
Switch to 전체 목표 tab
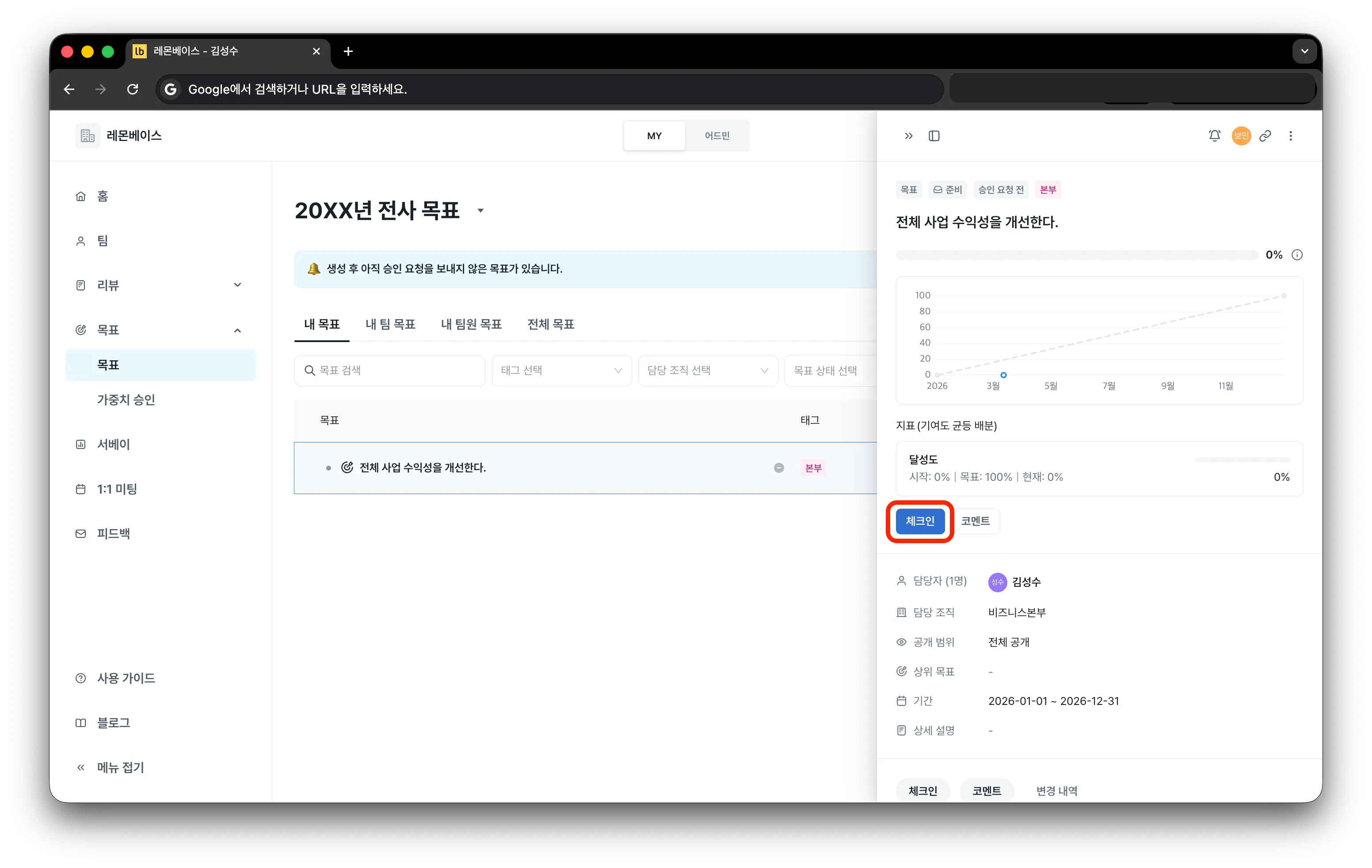[550, 324]
